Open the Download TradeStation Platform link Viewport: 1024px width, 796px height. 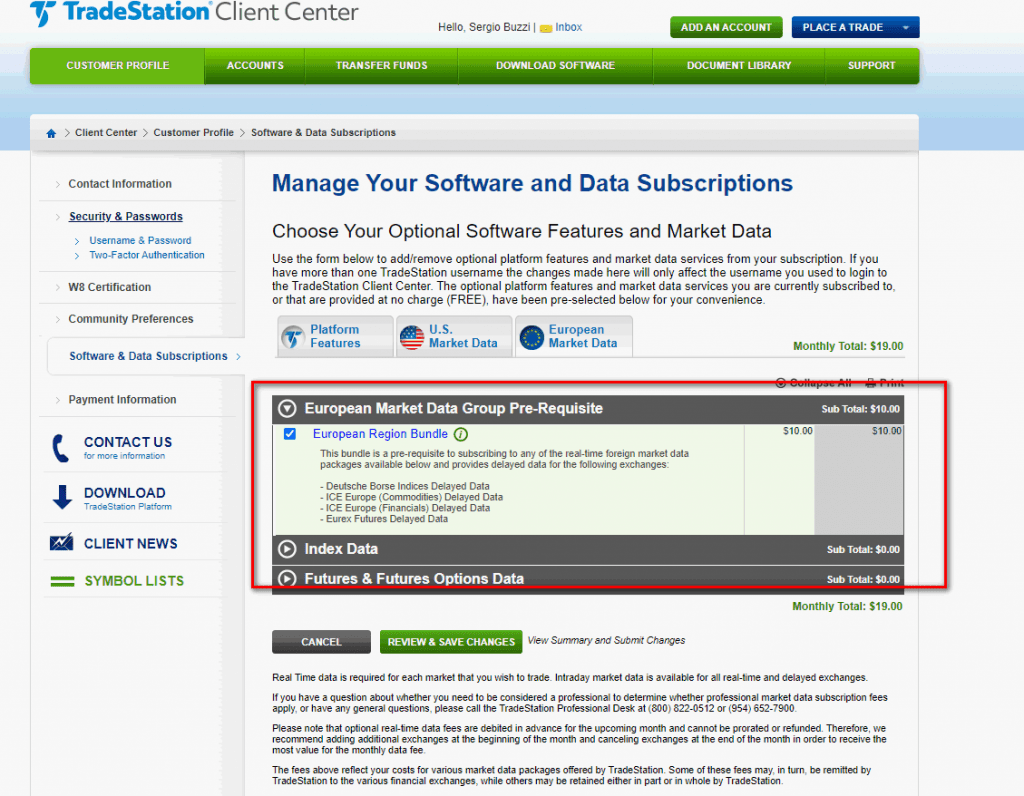(x=124, y=494)
